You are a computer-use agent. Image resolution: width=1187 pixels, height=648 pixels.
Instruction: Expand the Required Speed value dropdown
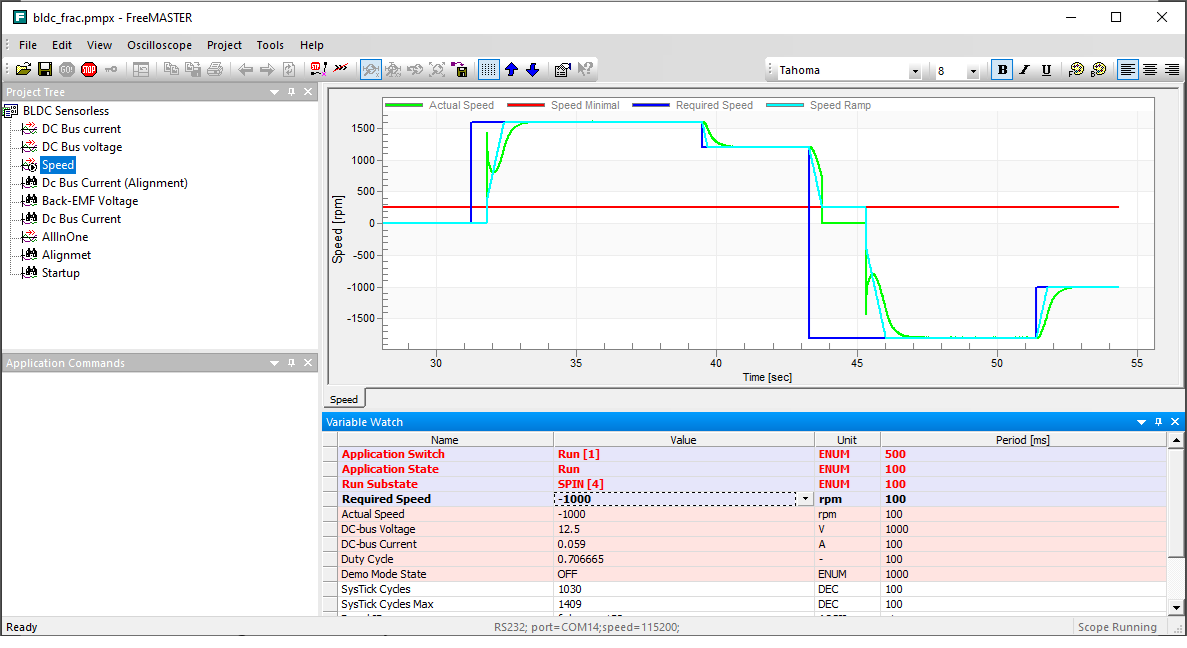[805, 499]
